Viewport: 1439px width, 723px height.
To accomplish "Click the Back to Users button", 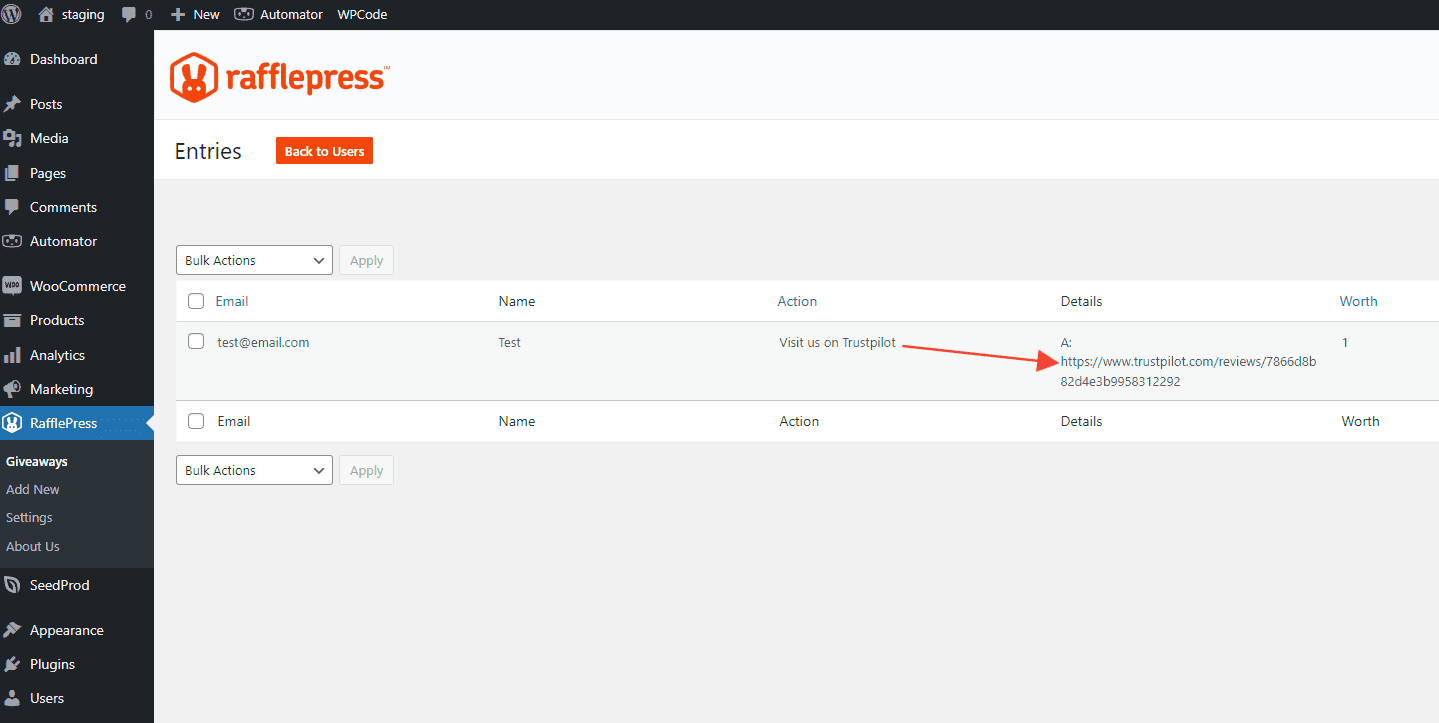I will click(x=324, y=151).
